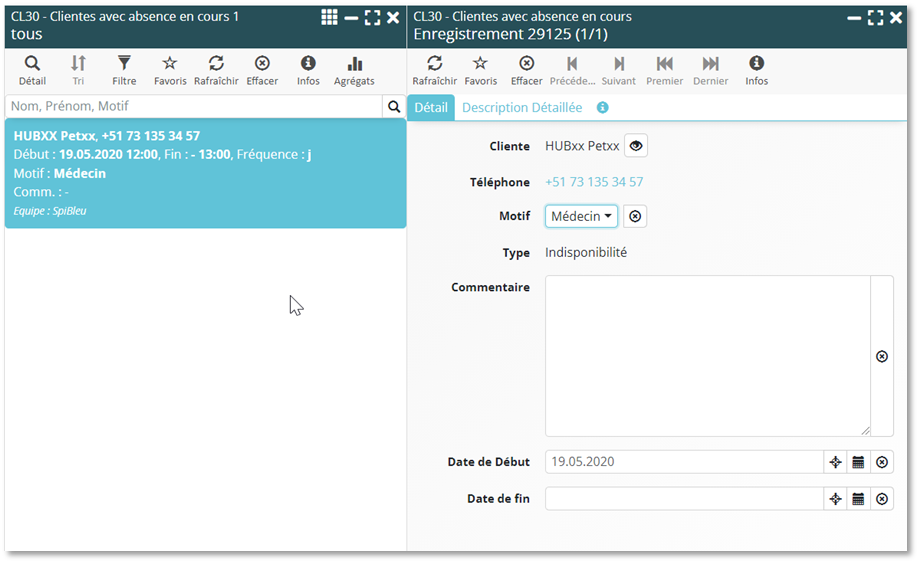Click Effacer in the record panel toolbar
The height and width of the screenshot is (564, 920).
click(x=526, y=70)
